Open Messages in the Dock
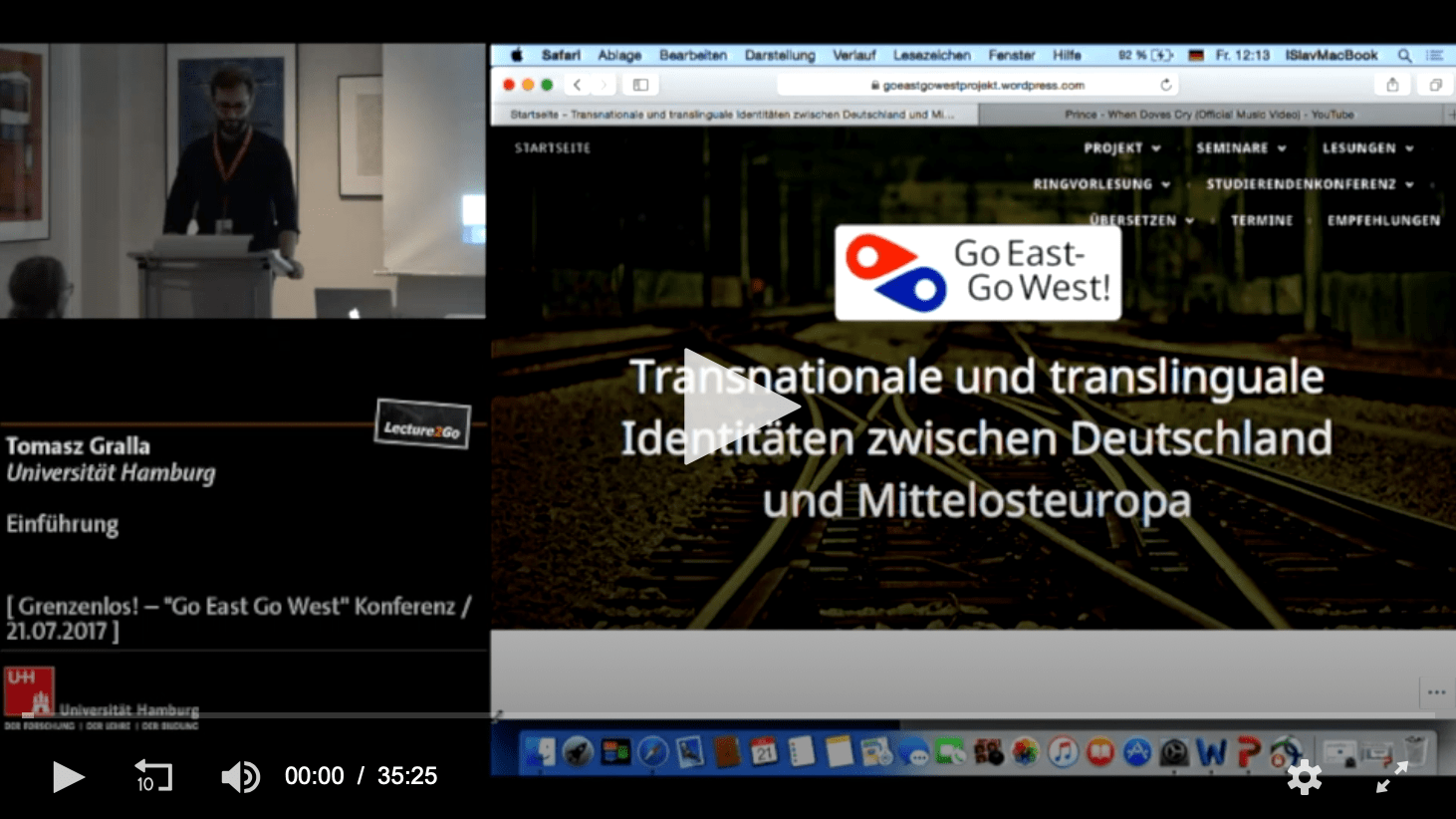 point(913,752)
